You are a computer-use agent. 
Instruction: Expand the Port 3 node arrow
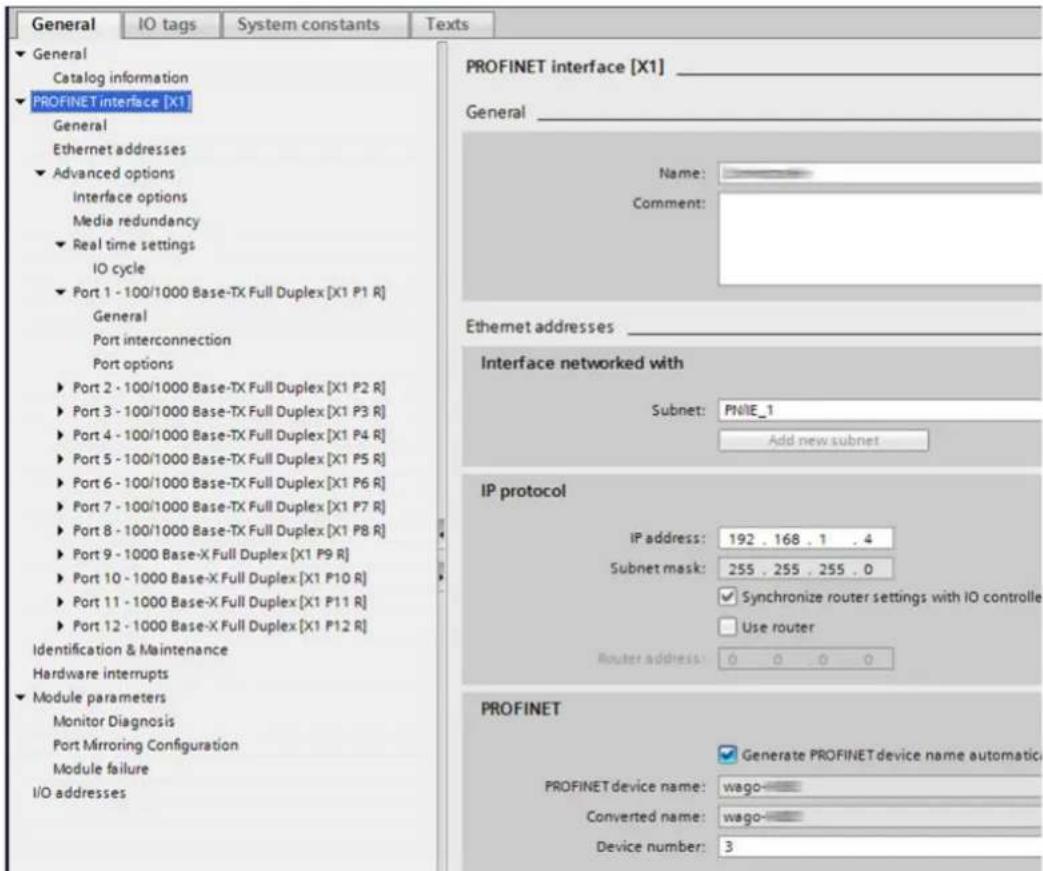coord(61,411)
